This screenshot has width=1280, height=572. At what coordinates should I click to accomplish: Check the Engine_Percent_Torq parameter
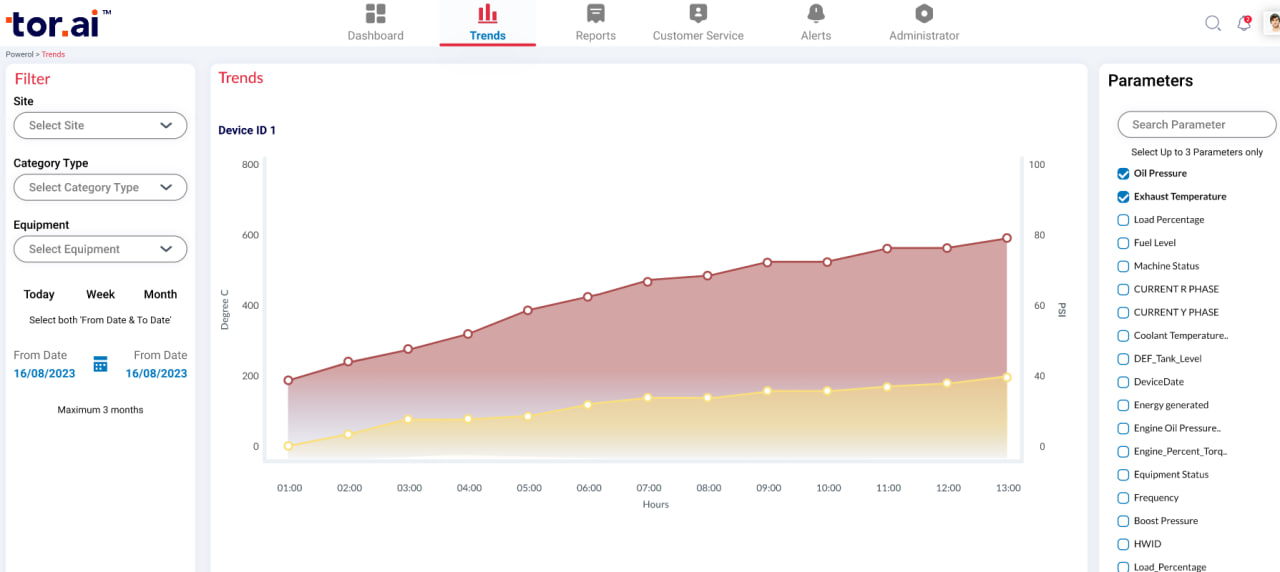tap(1123, 451)
